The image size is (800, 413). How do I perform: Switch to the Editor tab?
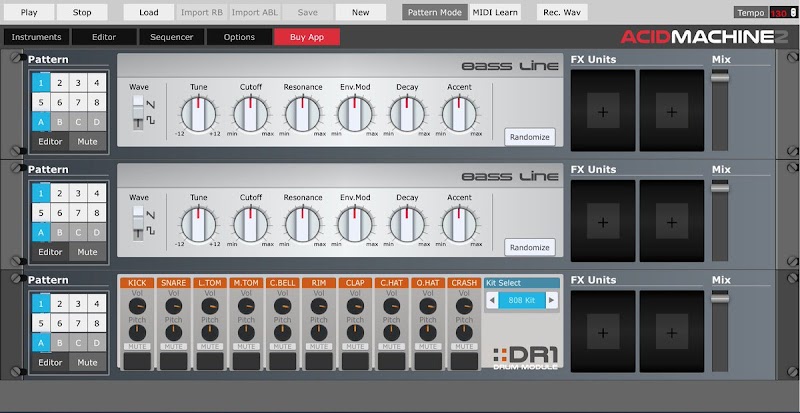coord(104,37)
